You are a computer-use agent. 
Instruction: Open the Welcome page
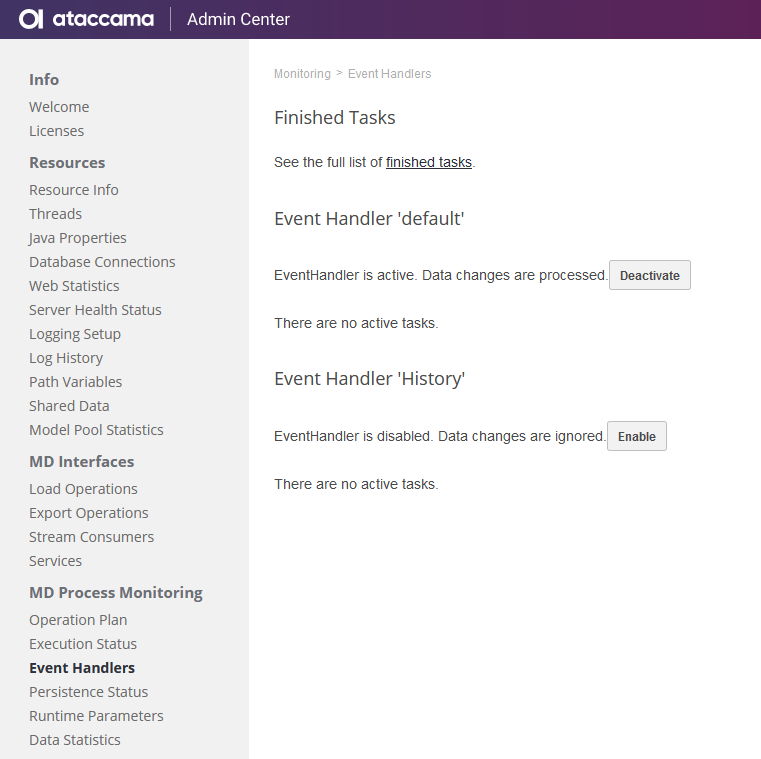(59, 107)
